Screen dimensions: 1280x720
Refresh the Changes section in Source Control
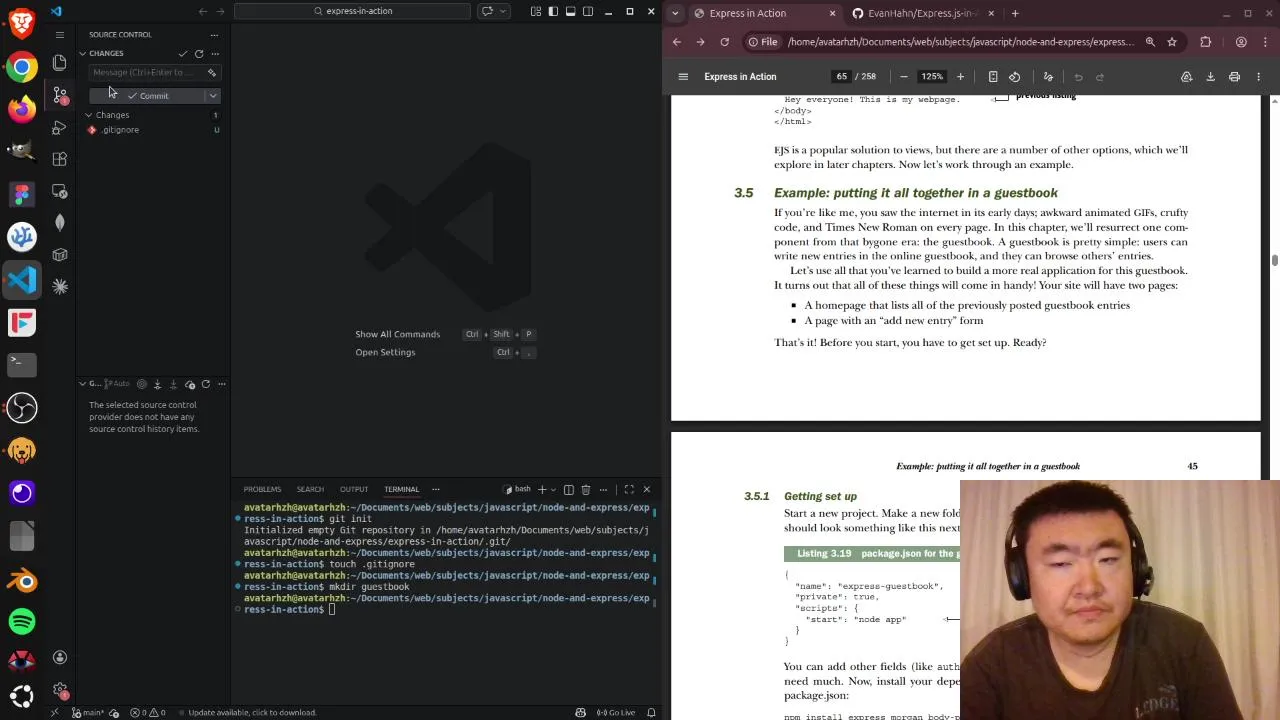pos(199,53)
